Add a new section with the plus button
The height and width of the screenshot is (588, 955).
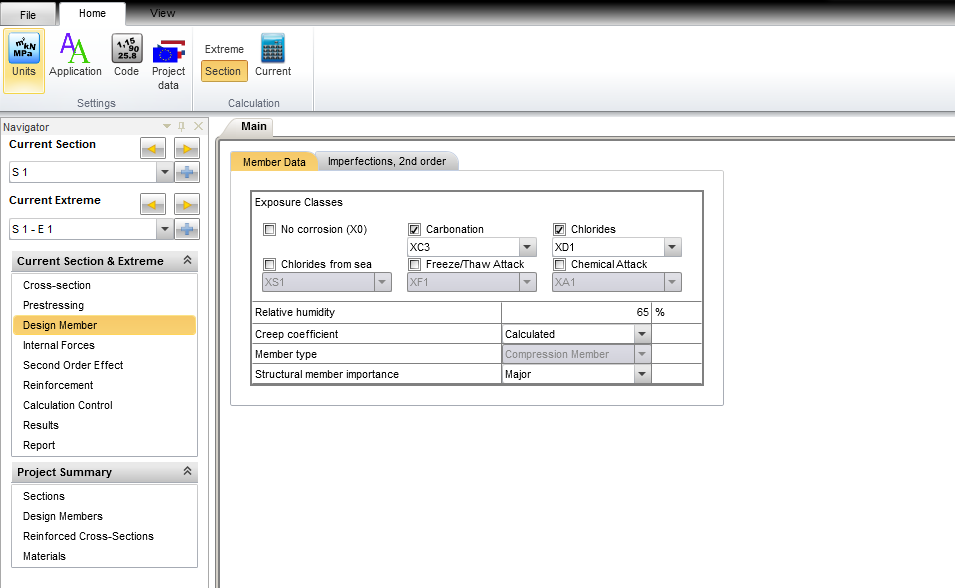click(x=186, y=171)
